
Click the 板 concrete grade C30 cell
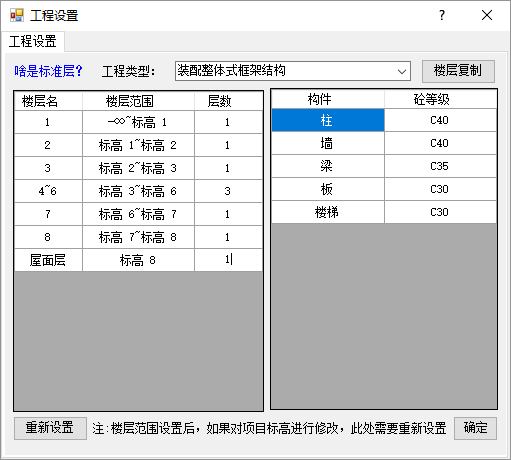(x=440, y=189)
